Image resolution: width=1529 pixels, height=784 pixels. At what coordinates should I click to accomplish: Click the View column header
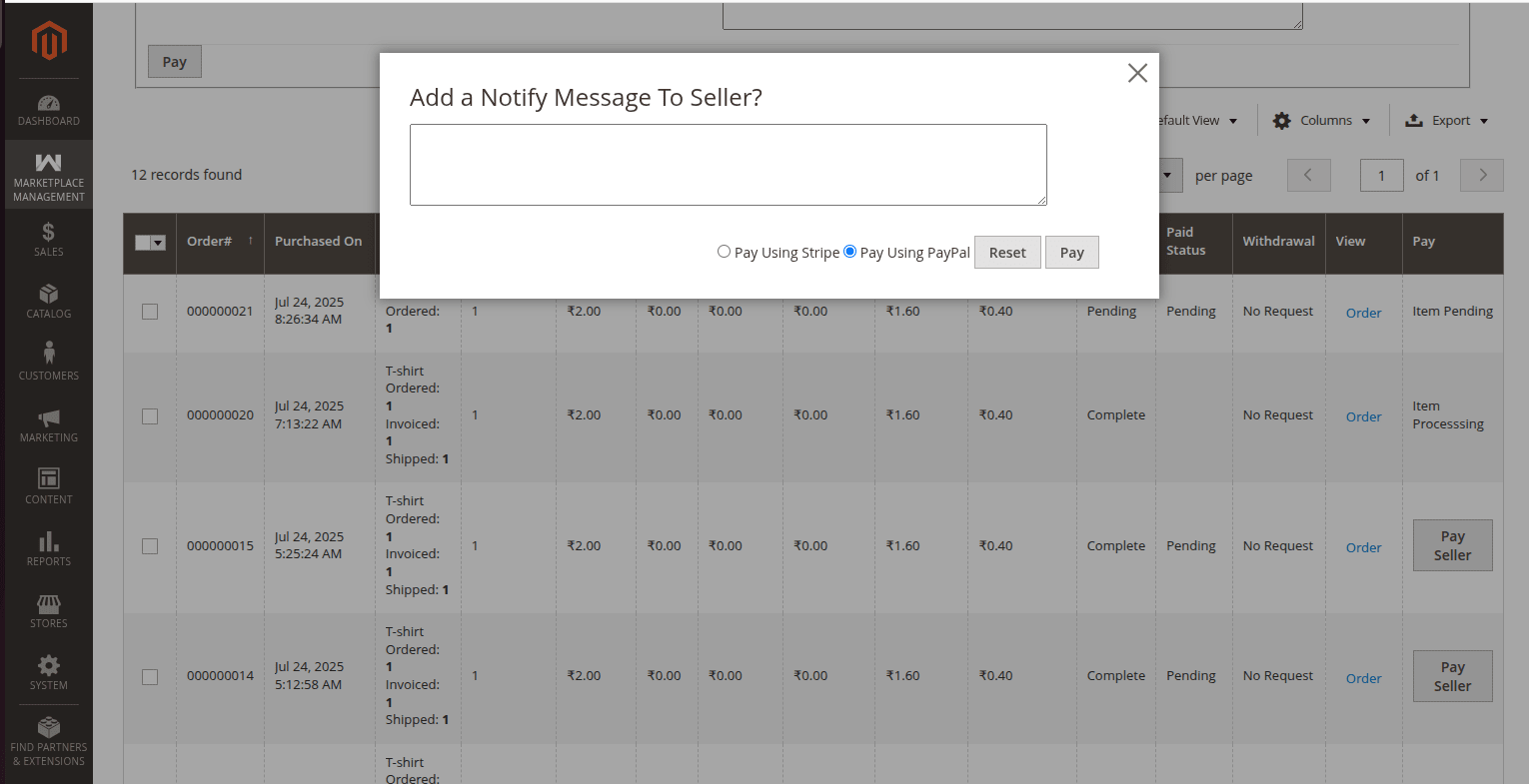click(1363, 242)
